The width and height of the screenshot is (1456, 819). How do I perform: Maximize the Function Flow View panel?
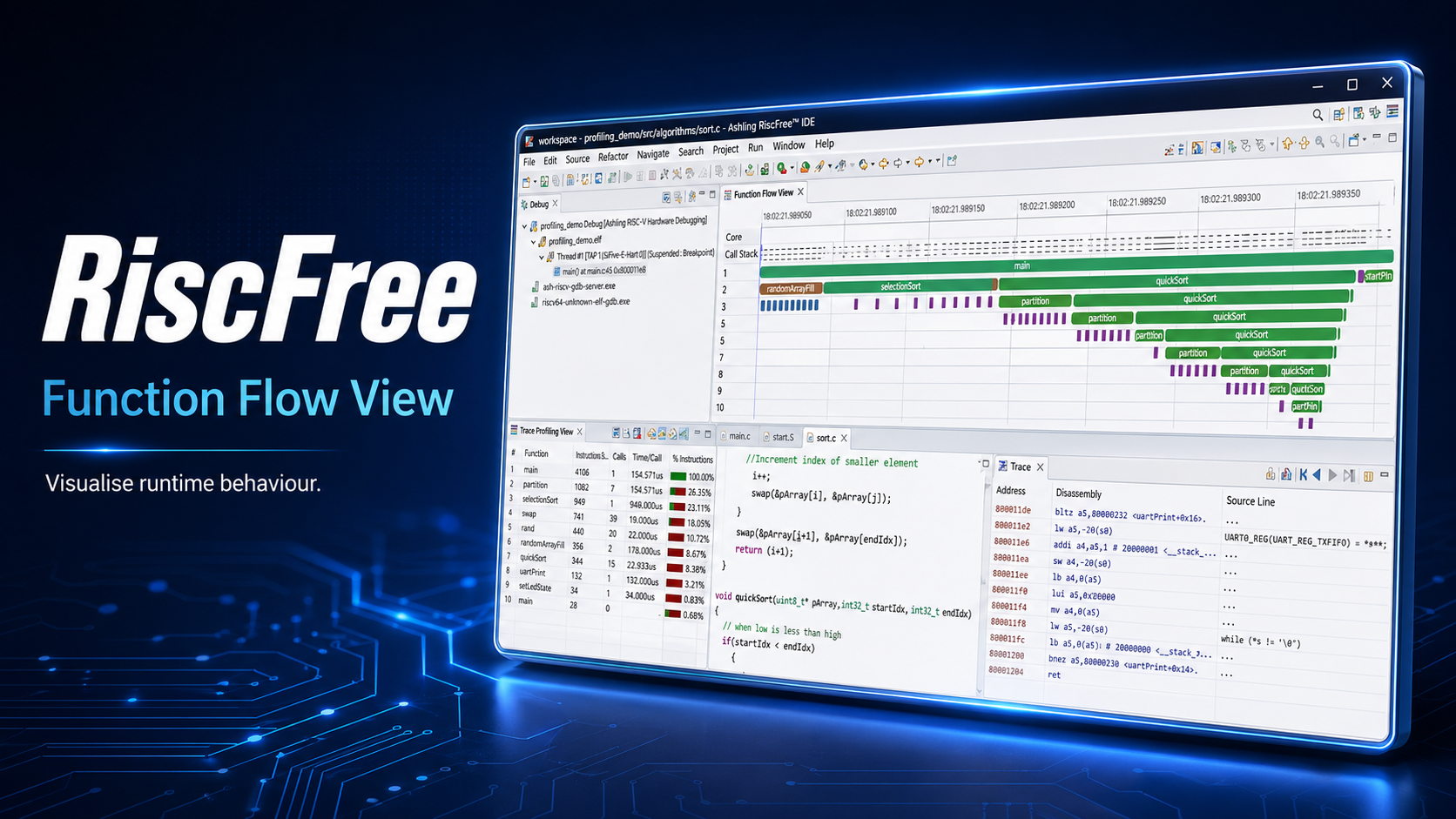(1392, 137)
